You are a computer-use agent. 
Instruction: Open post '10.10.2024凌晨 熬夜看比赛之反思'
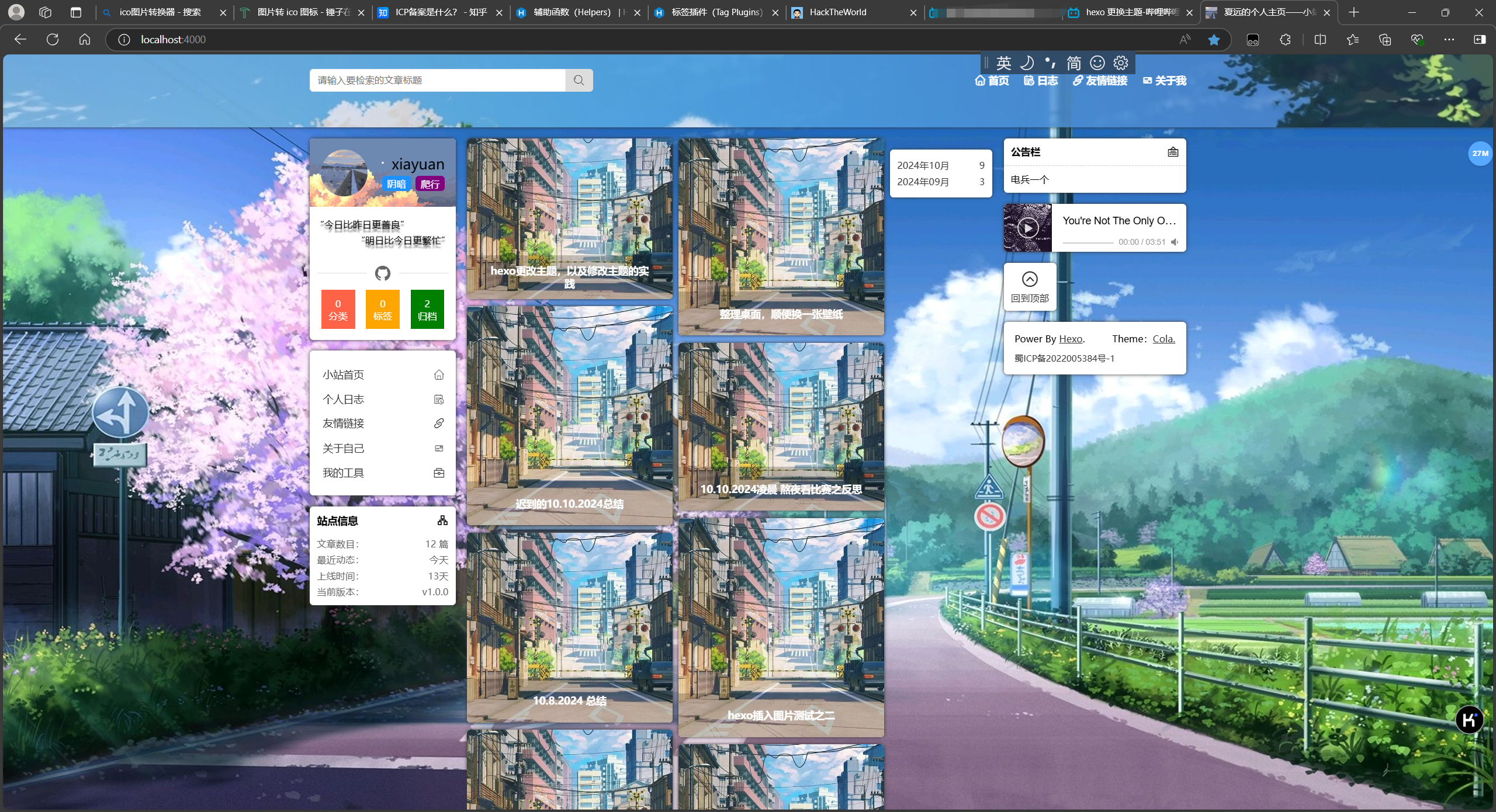click(781, 426)
